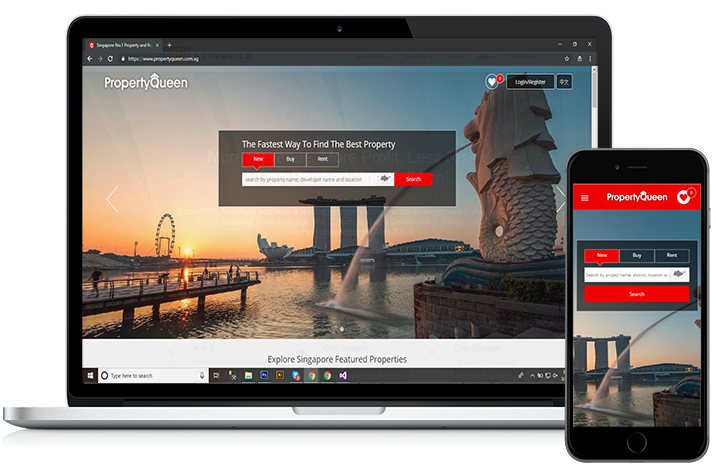This screenshot has height=473, width=716.
Task: Open Visual Studio from the taskbar
Action: coord(343,375)
